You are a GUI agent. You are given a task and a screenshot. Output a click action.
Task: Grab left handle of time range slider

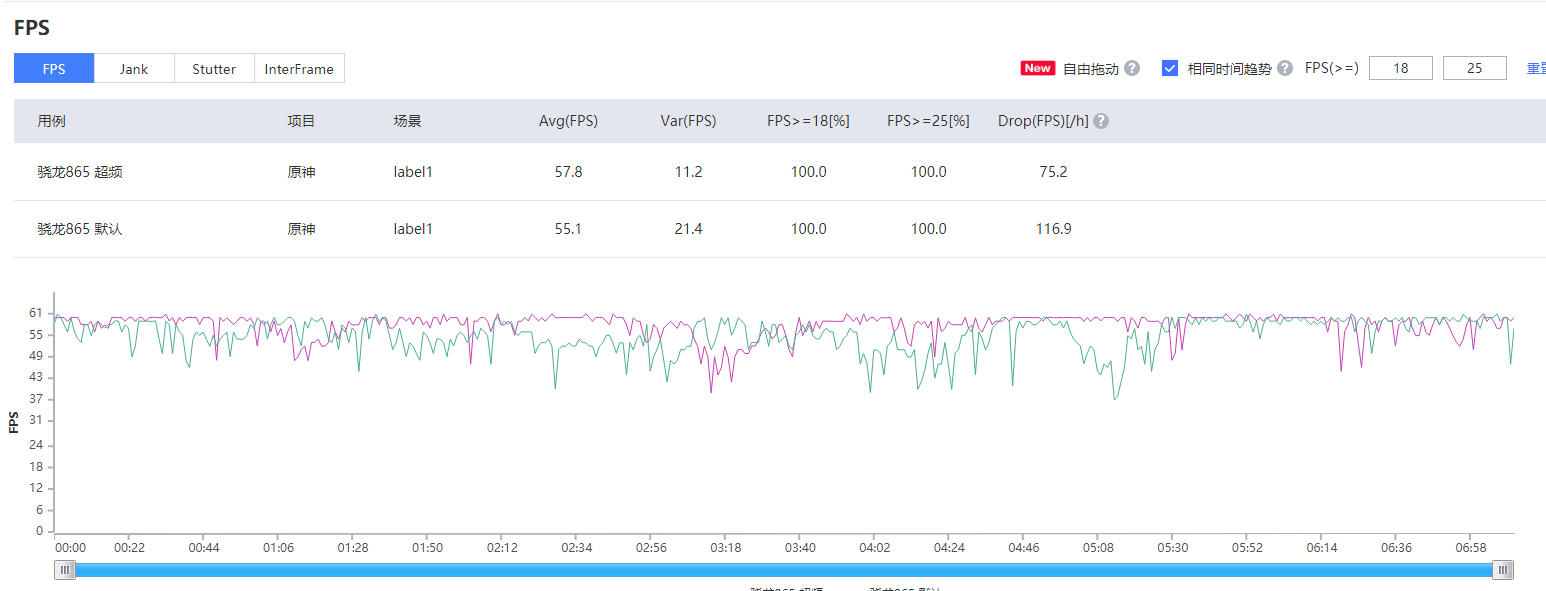pos(65,570)
